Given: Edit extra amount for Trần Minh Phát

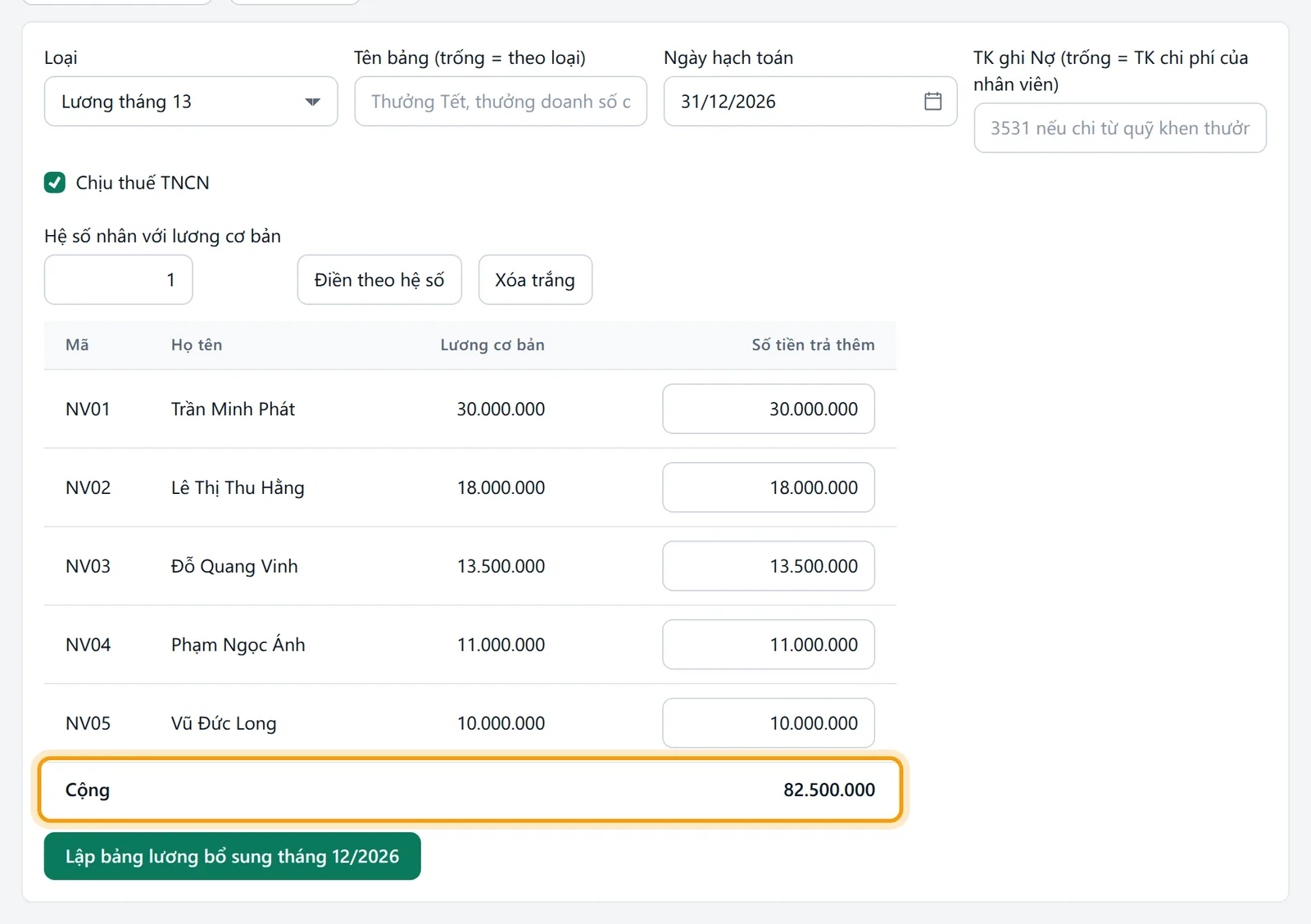Looking at the screenshot, I should point(769,409).
